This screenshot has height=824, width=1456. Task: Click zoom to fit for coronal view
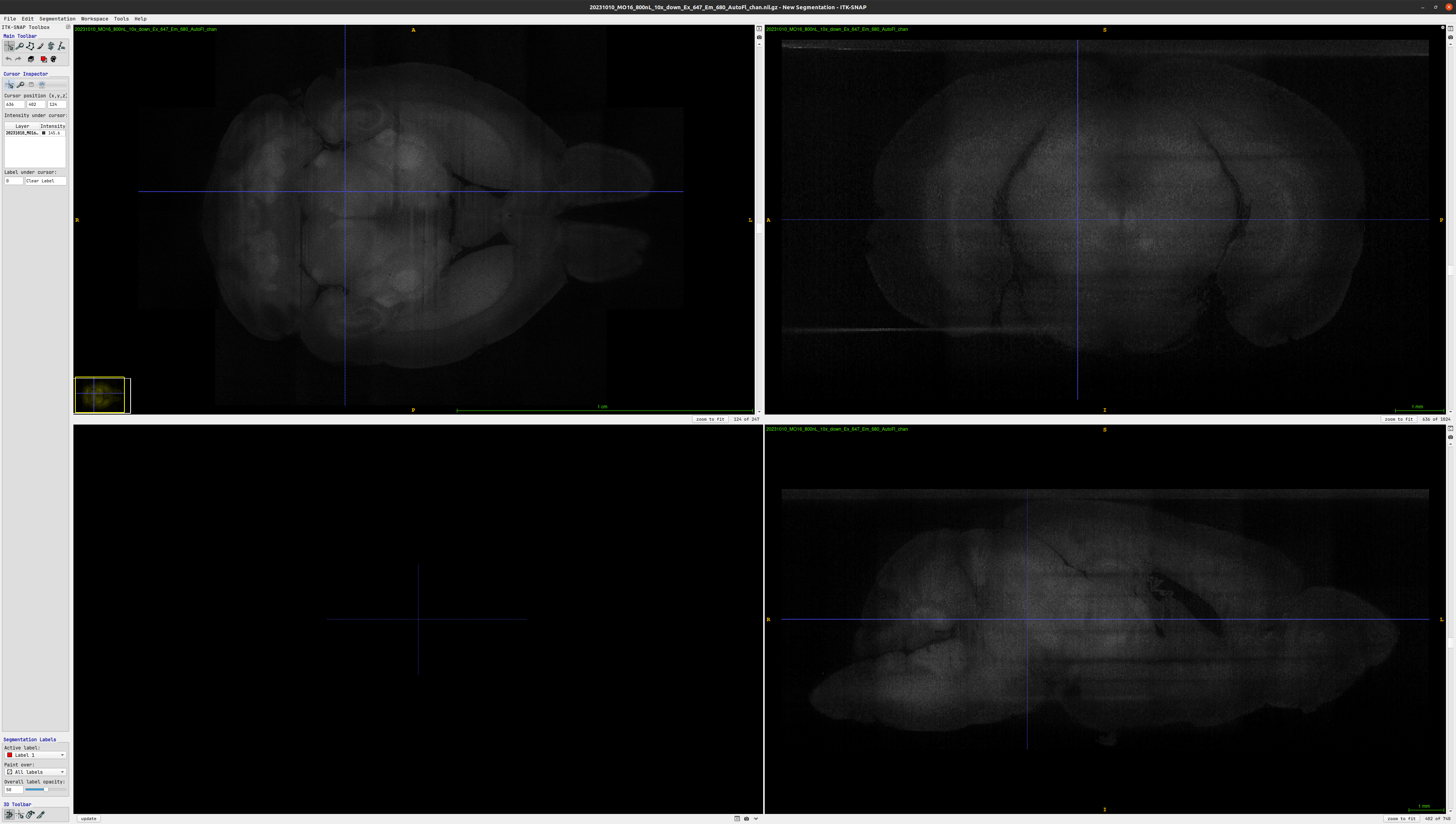[x=1401, y=818]
